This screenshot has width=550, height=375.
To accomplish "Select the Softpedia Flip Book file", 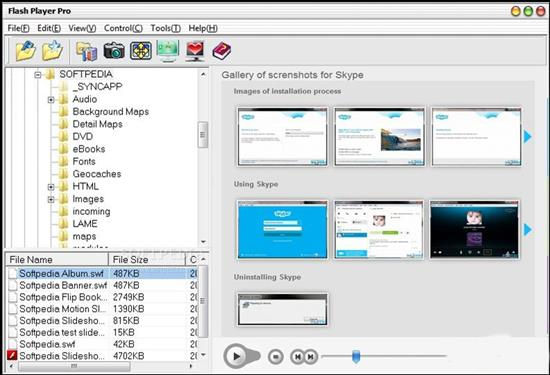I will click(x=63, y=297).
